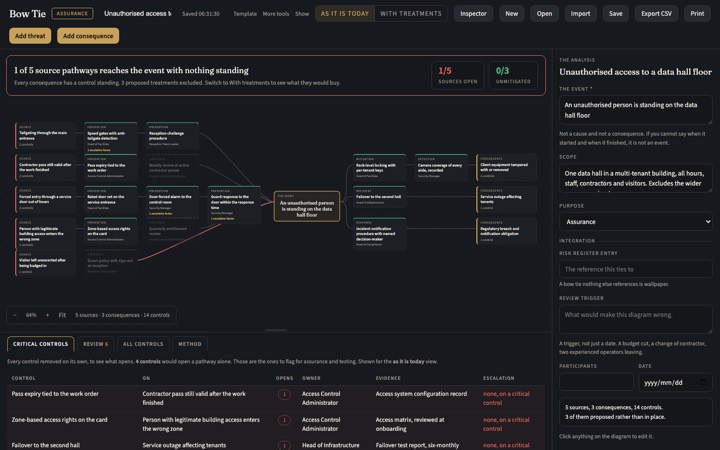The width and height of the screenshot is (720, 450).
Task: Open the Template menu
Action: coord(245,14)
